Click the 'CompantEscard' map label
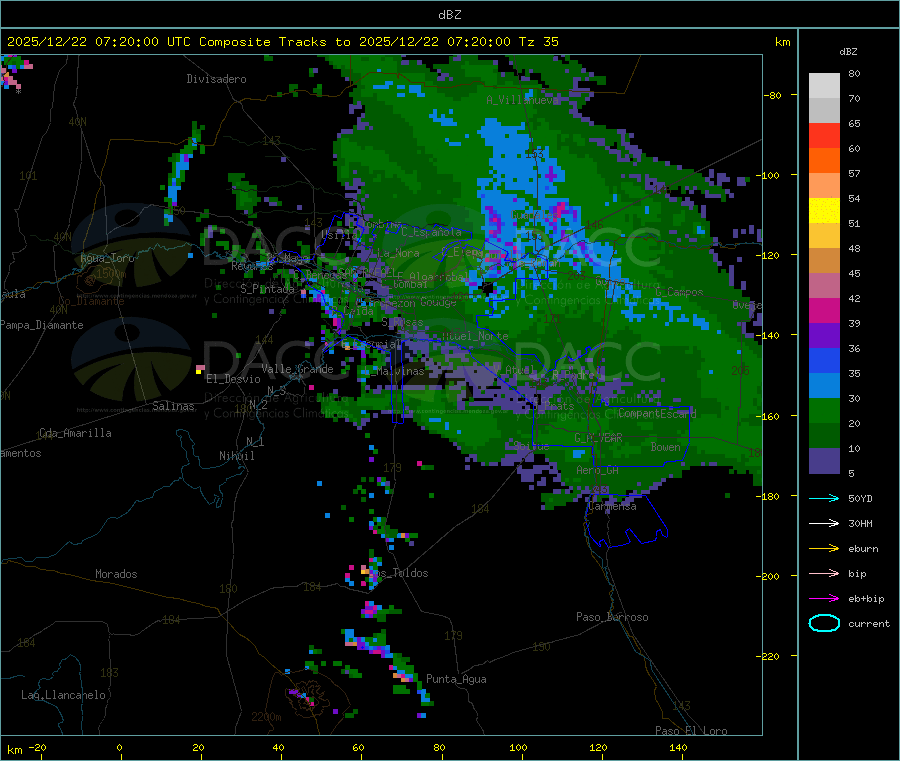Image resolution: width=900 pixels, height=761 pixels. pos(657,413)
